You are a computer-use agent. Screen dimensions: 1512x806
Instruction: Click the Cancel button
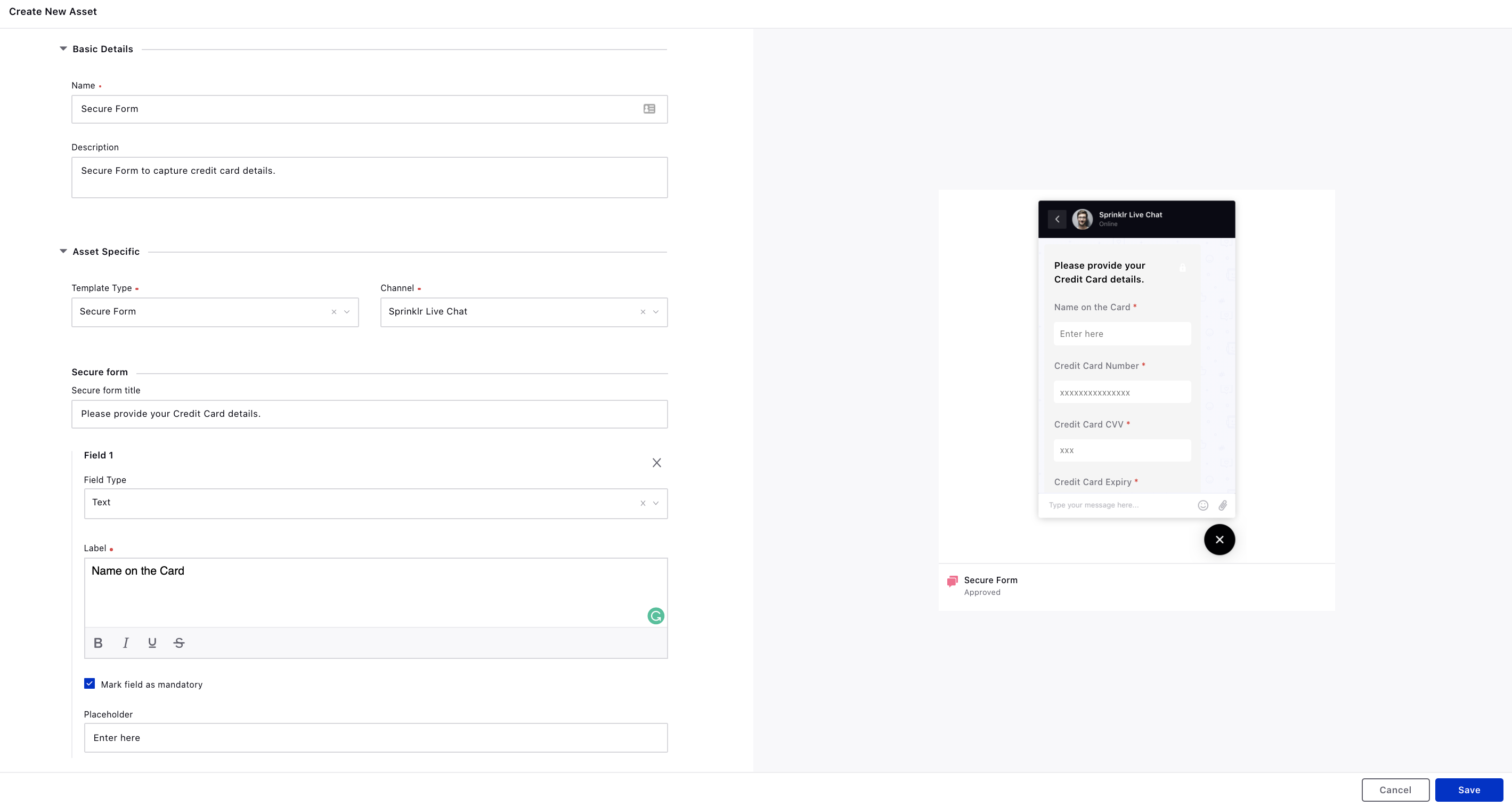click(1395, 790)
